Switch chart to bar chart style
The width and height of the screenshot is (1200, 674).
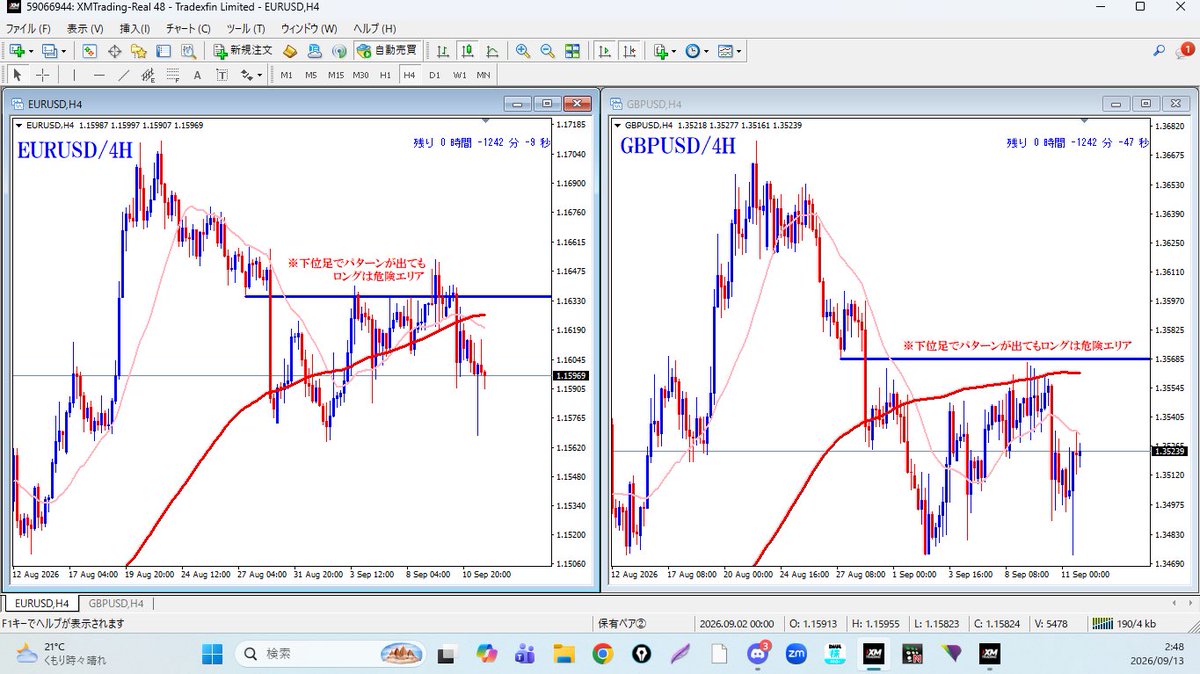pos(442,51)
